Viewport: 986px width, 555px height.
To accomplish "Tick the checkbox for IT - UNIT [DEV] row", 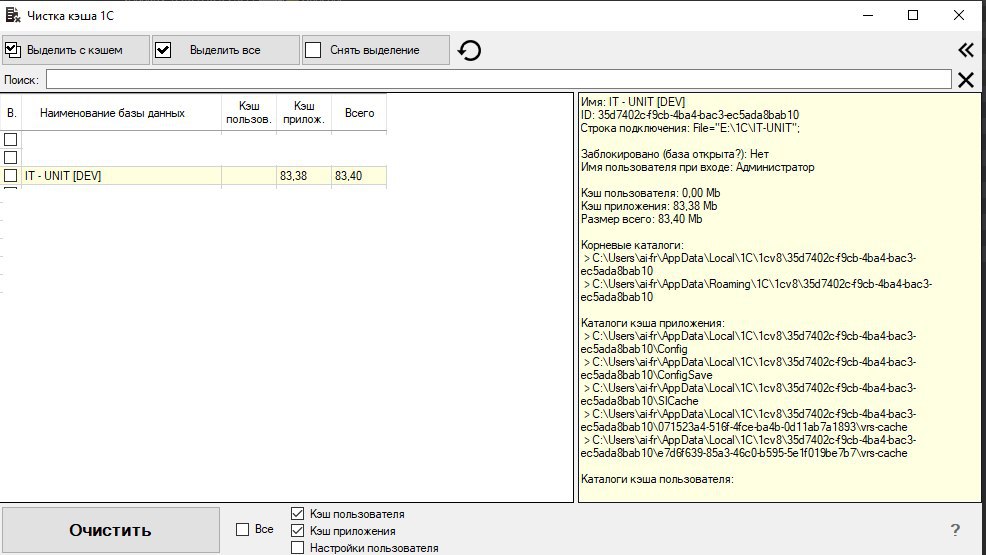I will coord(11,175).
